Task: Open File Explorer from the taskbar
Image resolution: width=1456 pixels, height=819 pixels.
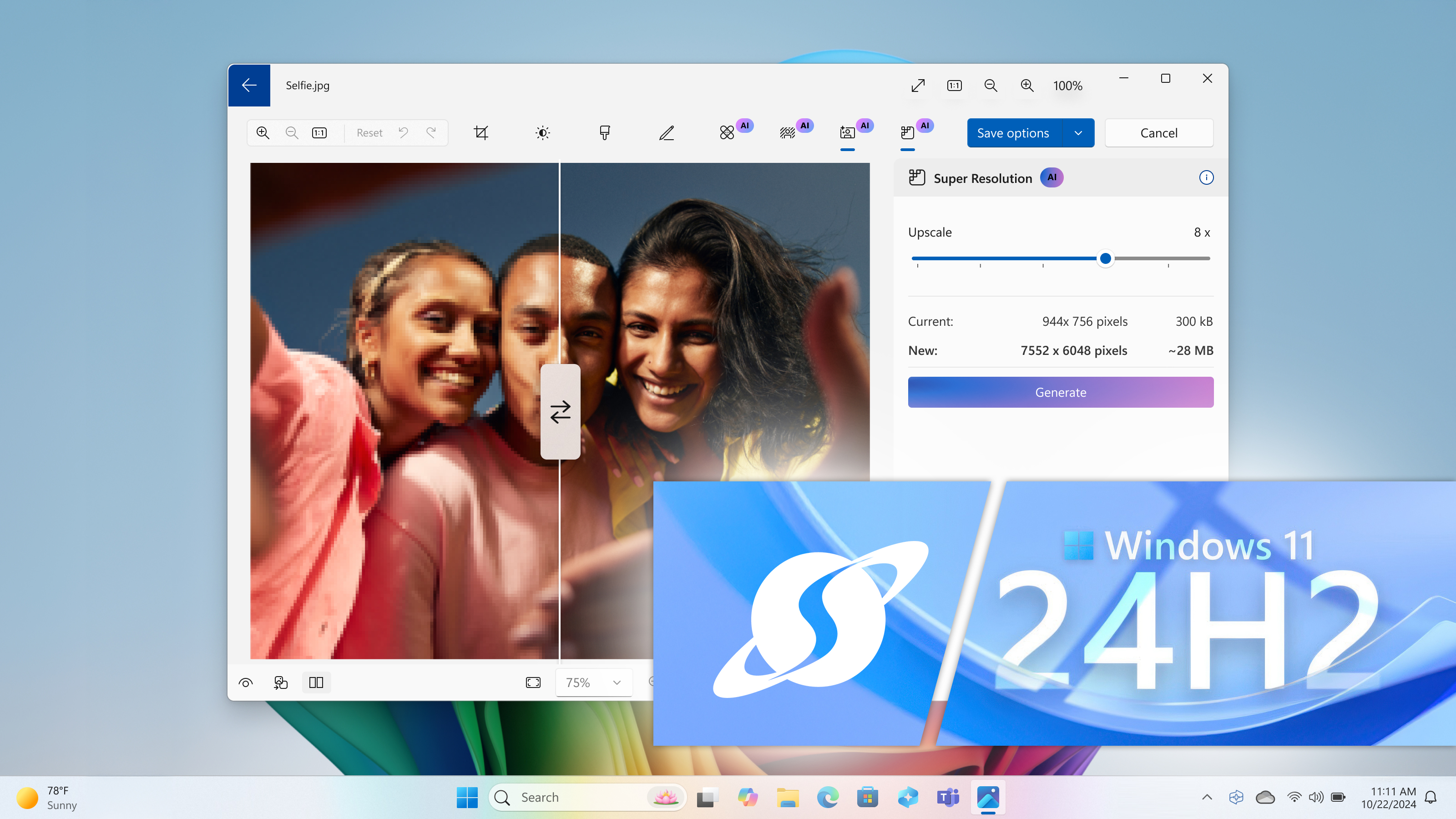Action: pos(787,798)
